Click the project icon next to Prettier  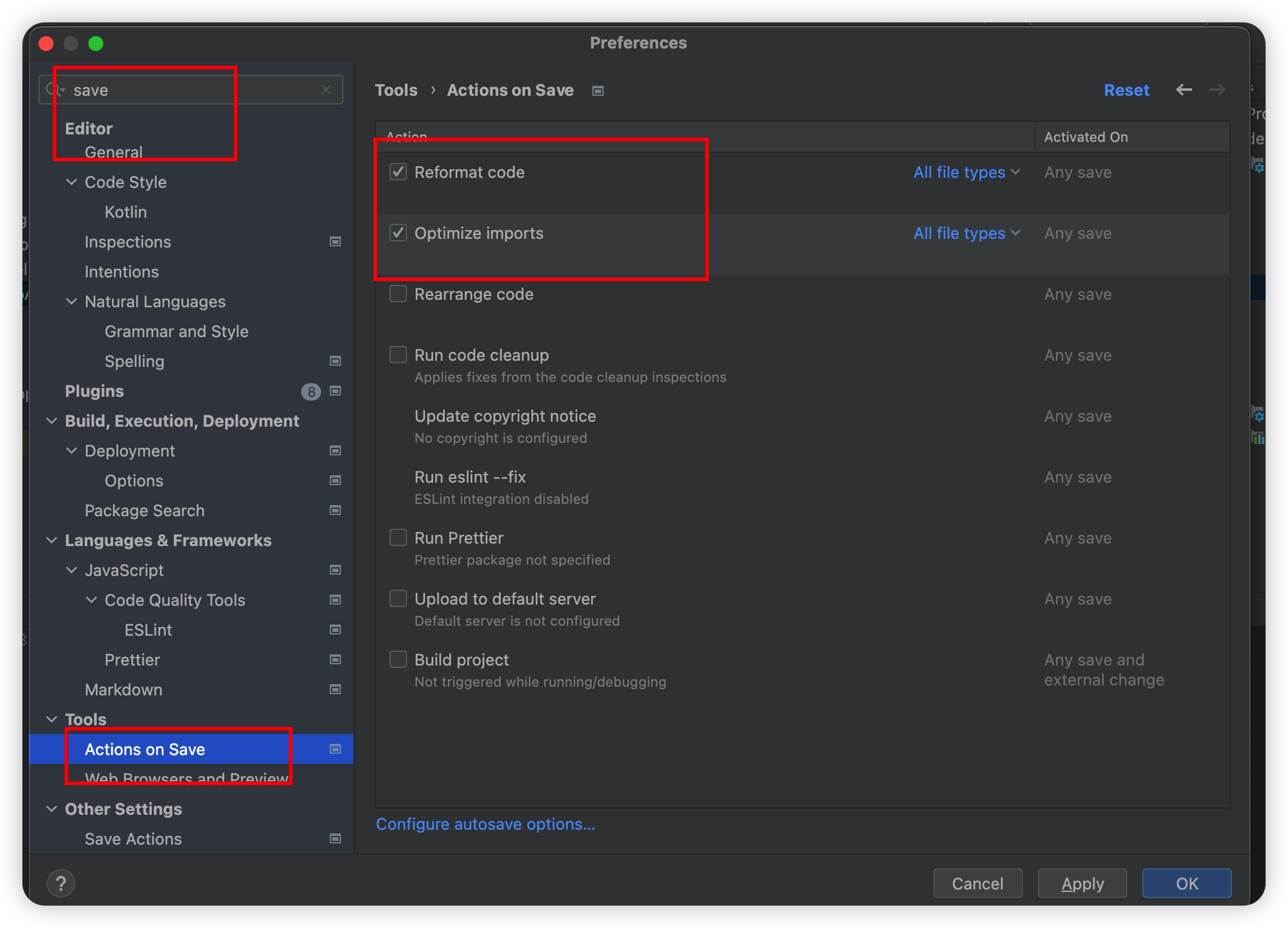point(335,659)
